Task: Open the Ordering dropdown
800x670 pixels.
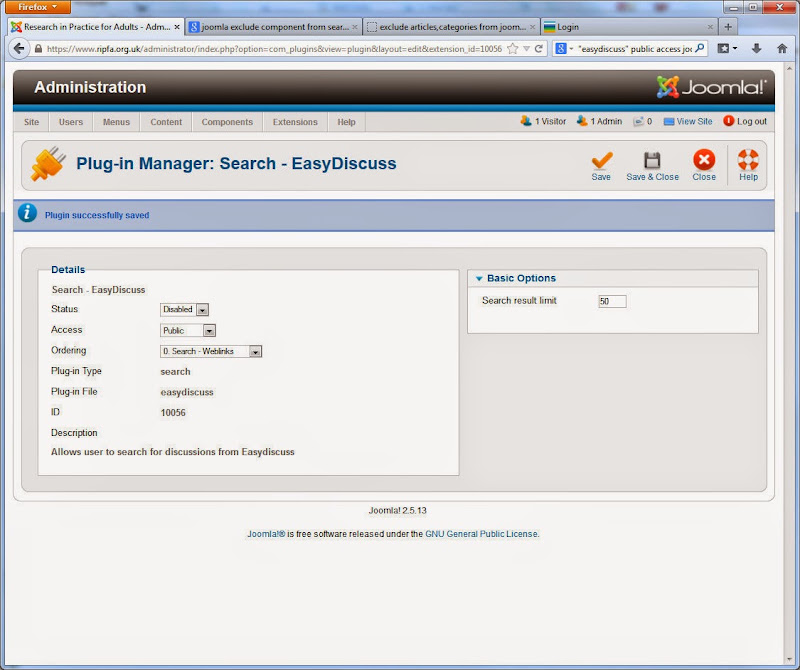Action: (x=211, y=351)
